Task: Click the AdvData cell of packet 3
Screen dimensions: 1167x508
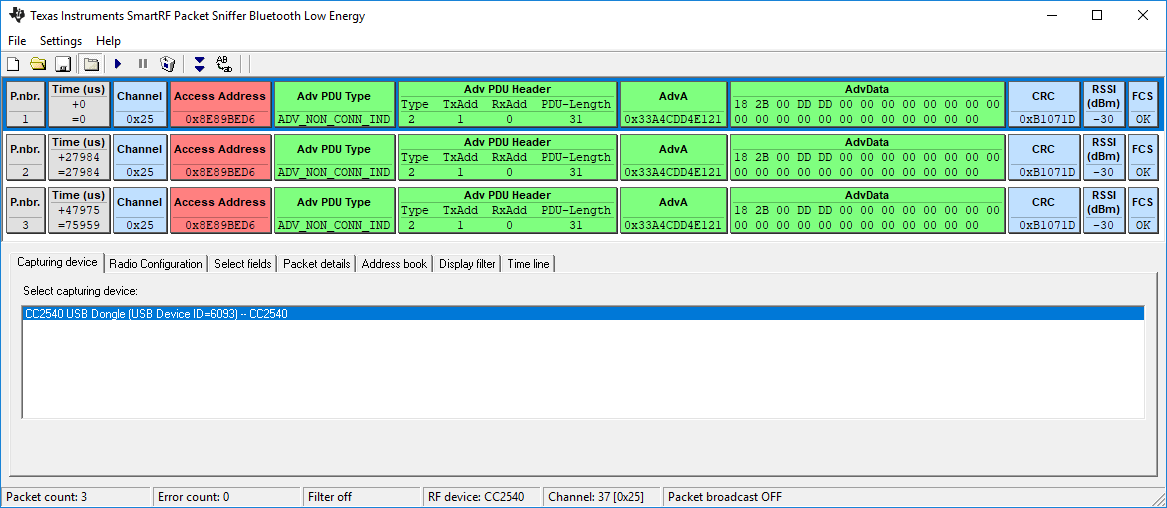Action: [x=867, y=210]
